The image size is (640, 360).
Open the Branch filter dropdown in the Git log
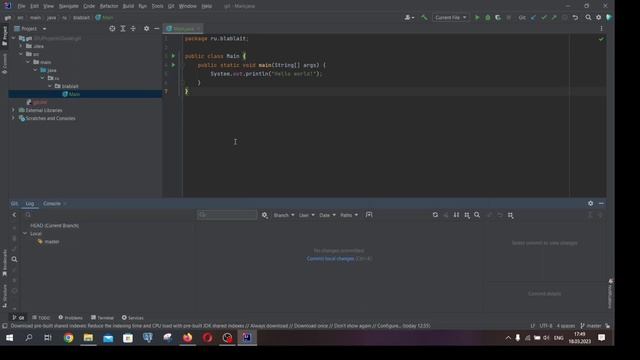[x=284, y=215]
